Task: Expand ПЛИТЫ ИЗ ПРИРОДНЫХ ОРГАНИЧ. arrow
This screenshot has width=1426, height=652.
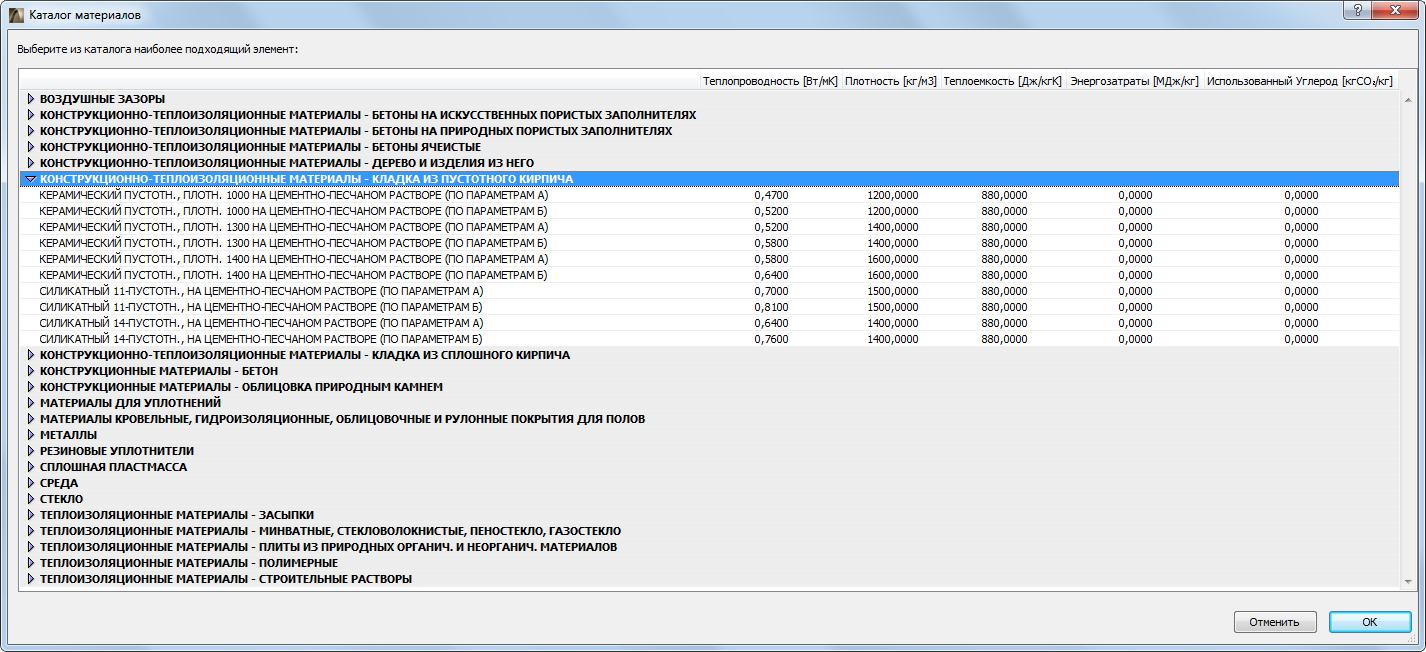Action: pyautogui.click(x=31, y=547)
